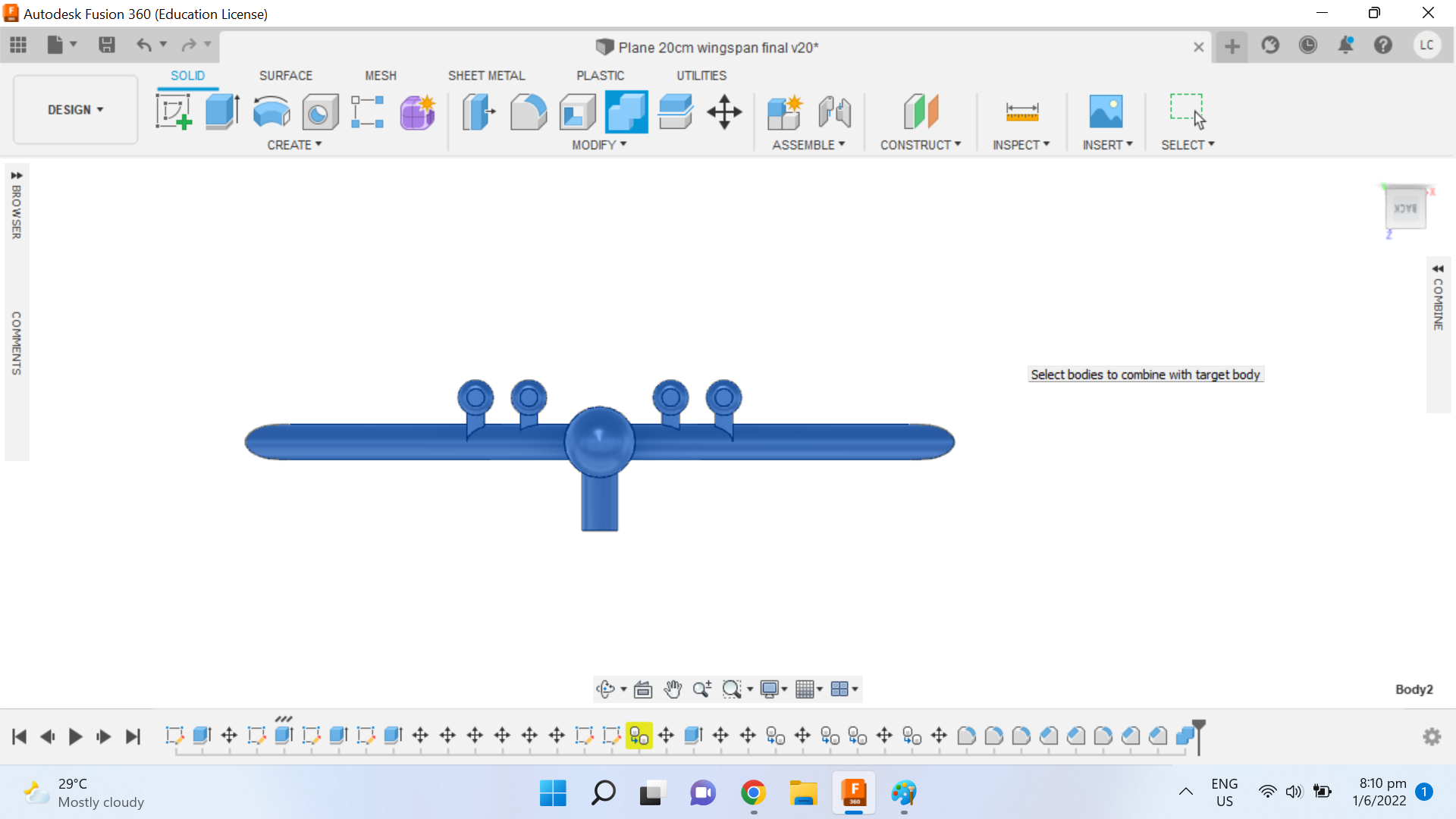Open timeline settings gear
1456x819 pixels.
pos(1432,736)
